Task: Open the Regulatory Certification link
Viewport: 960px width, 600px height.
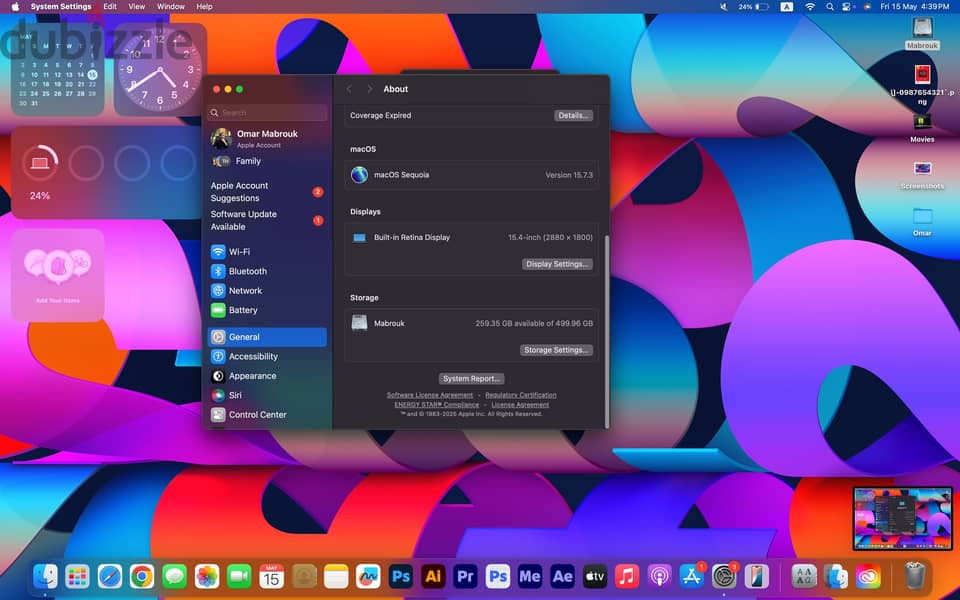Action: [521, 395]
